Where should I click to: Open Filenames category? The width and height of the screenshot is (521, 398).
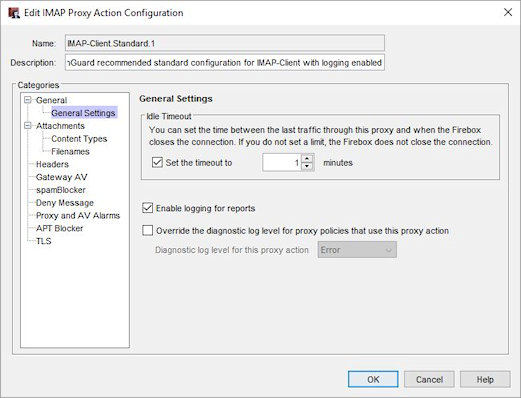70,151
